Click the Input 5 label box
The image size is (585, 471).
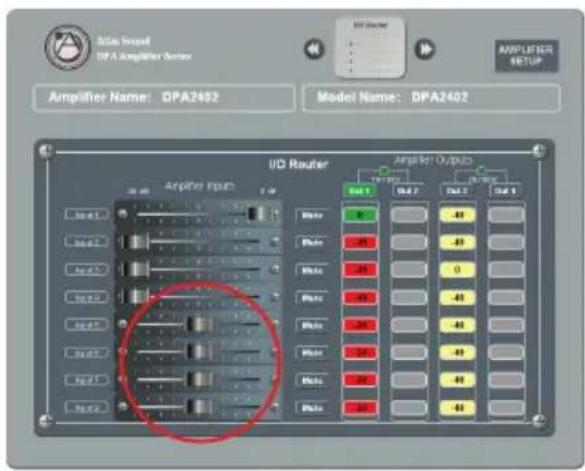(x=87, y=325)
